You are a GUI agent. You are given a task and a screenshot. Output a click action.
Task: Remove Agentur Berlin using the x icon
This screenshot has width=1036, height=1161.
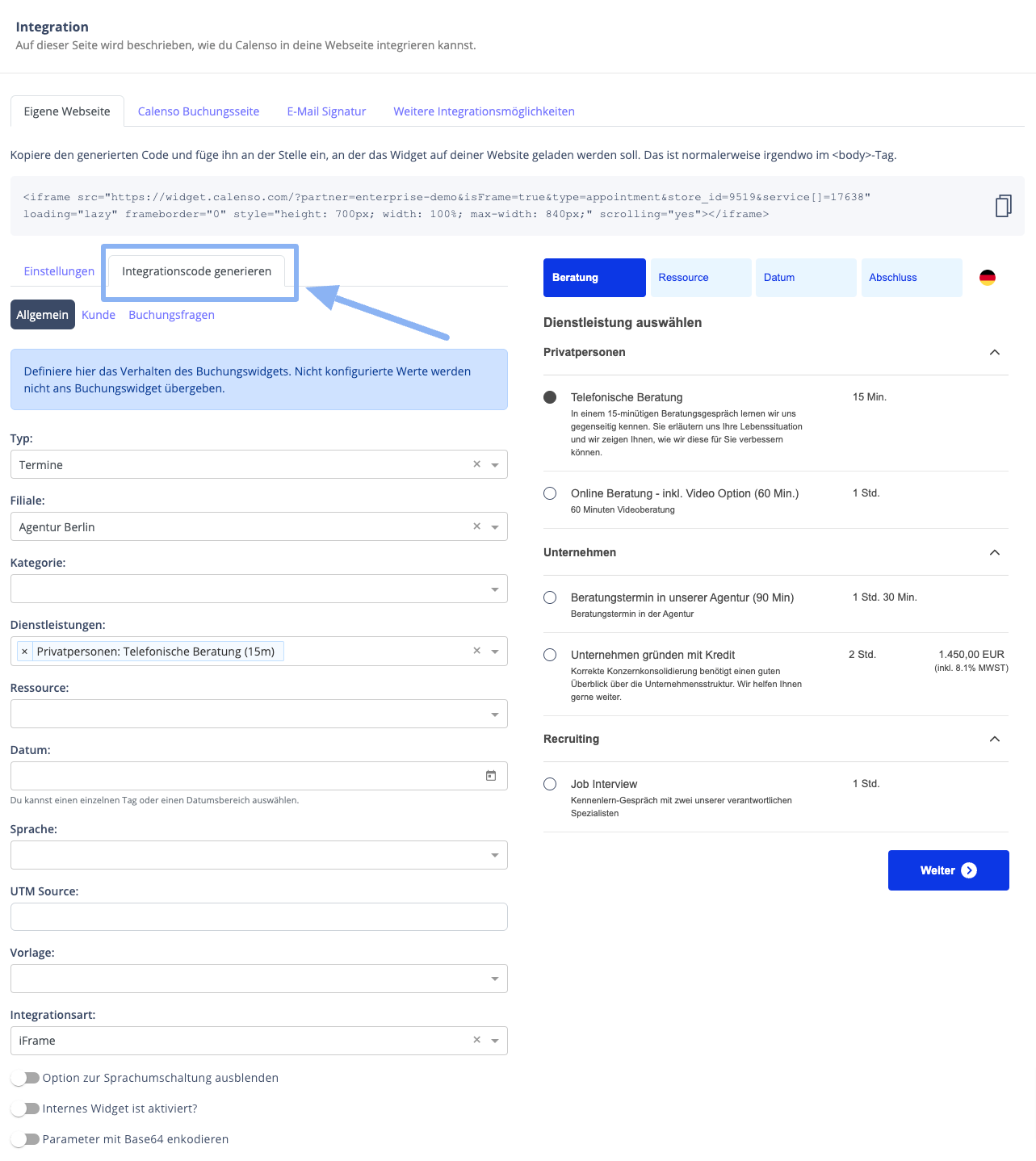(x=476, y=526)
